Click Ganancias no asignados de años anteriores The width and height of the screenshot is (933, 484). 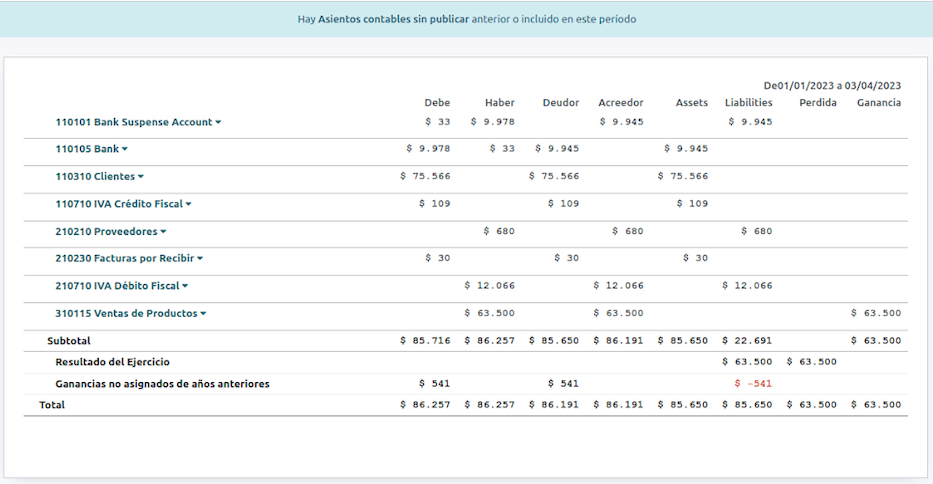point(162,384)
